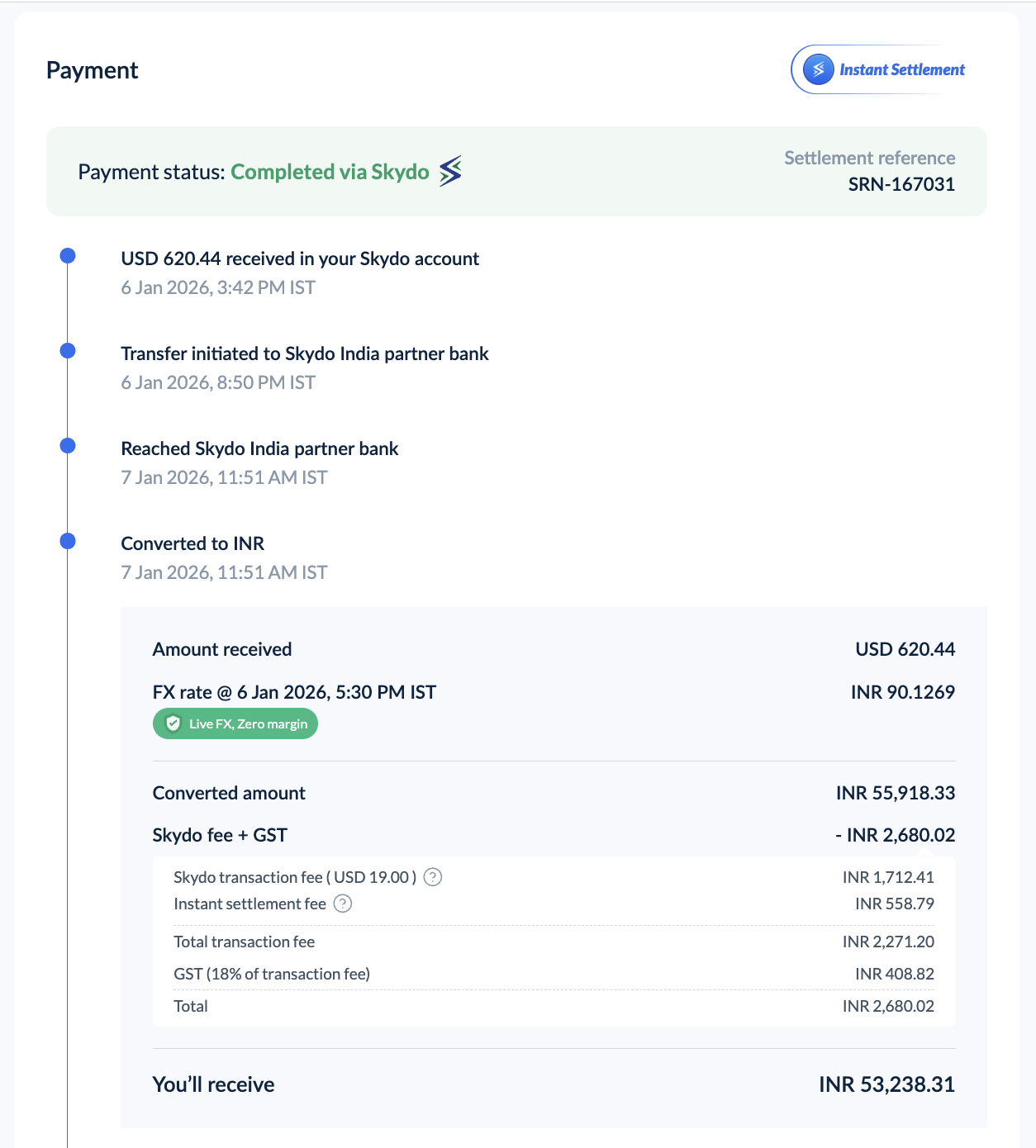This screenshot has height=1148, width=1036.
Task: Click timestamp 6 Jan 2026, 3:42 PM IST
Action: tap(218, 287)
